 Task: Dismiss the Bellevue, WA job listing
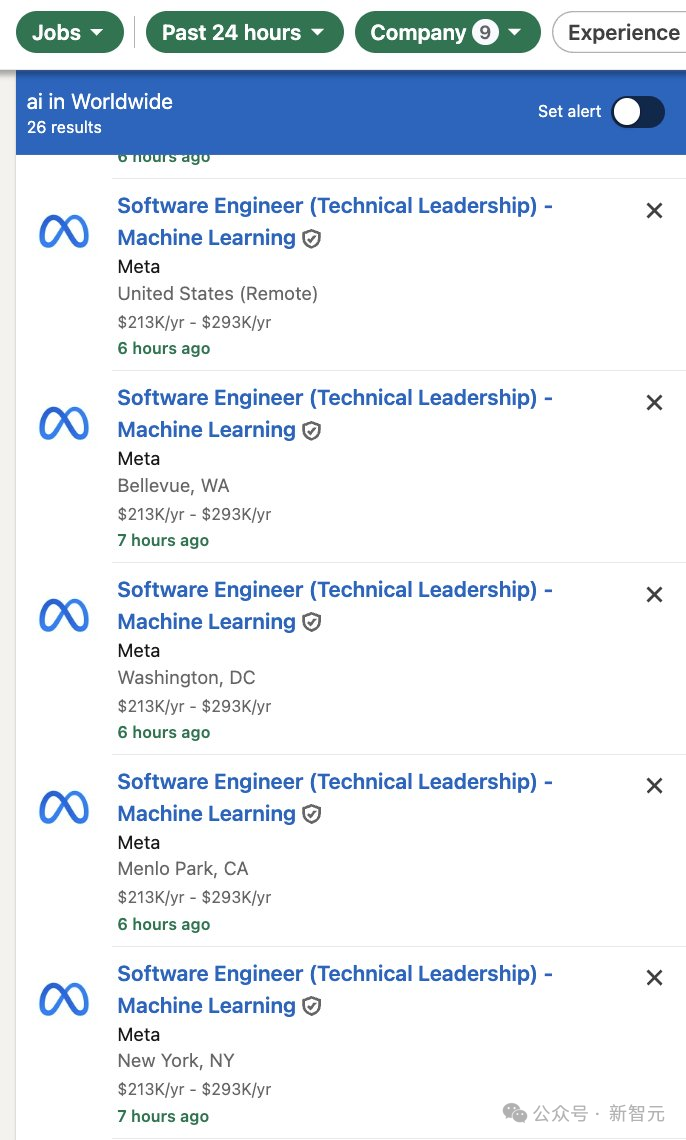[x=654, y=403]
